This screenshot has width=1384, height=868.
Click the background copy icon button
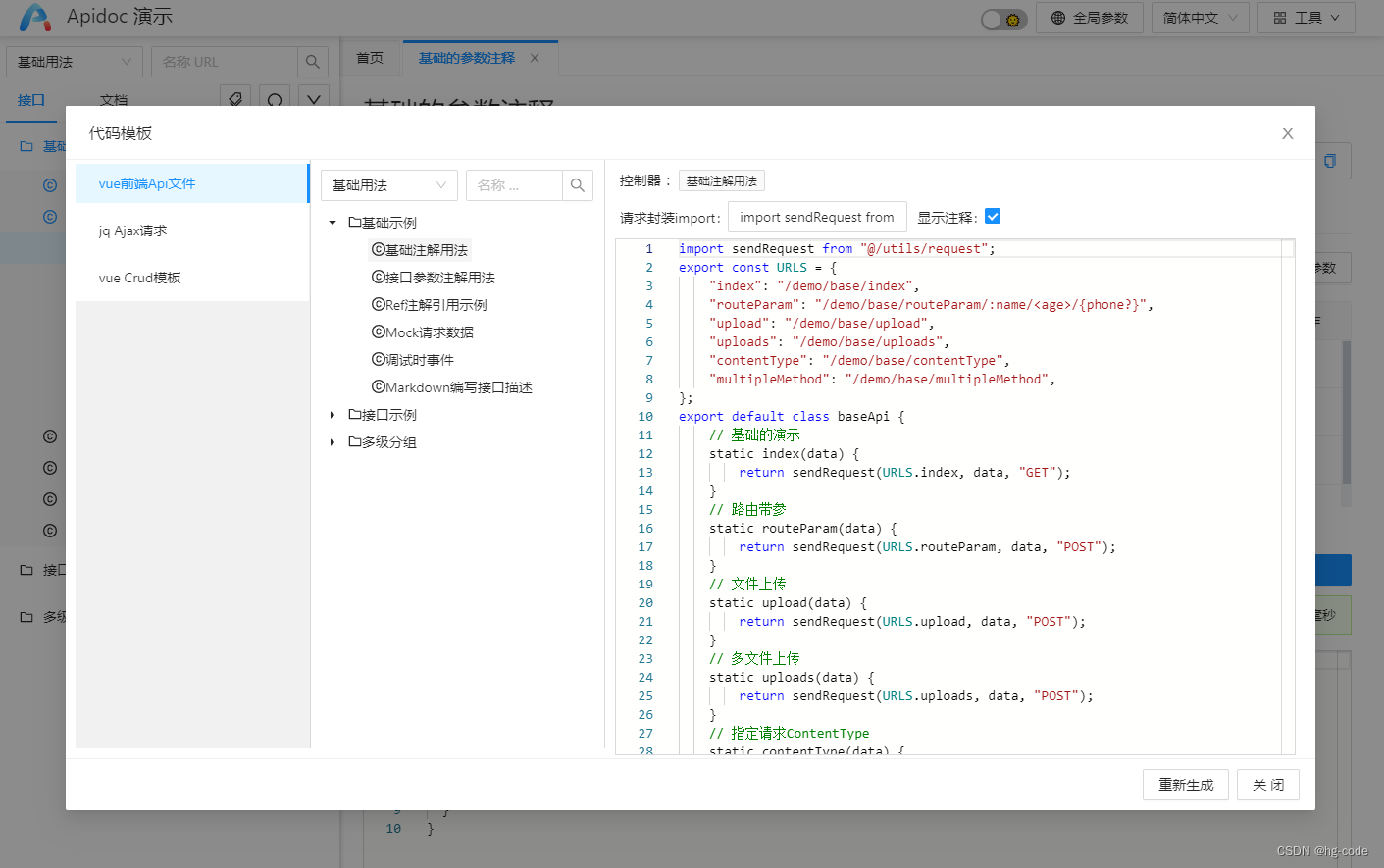pos(1331,161)
